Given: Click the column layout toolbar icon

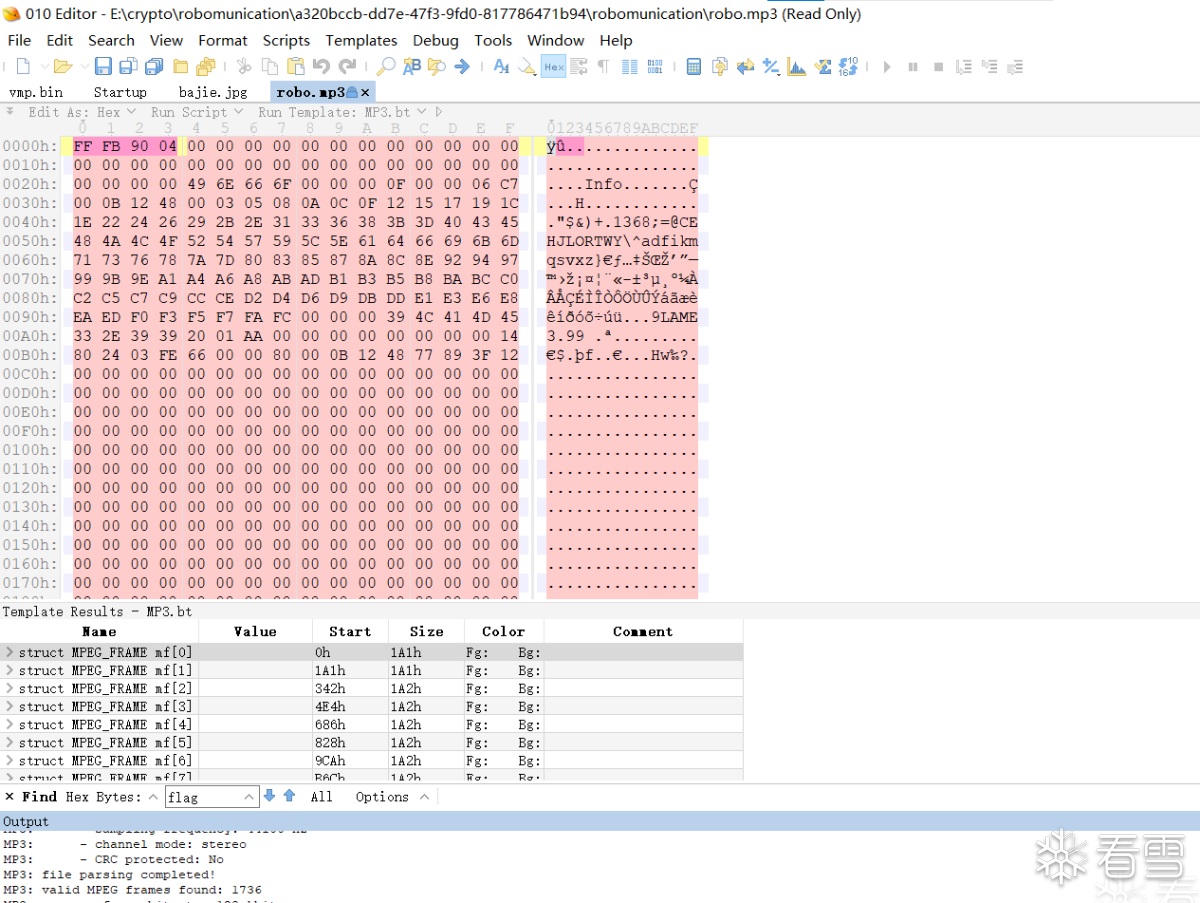Looking at the screenshot, I should [x=630, y=67].
